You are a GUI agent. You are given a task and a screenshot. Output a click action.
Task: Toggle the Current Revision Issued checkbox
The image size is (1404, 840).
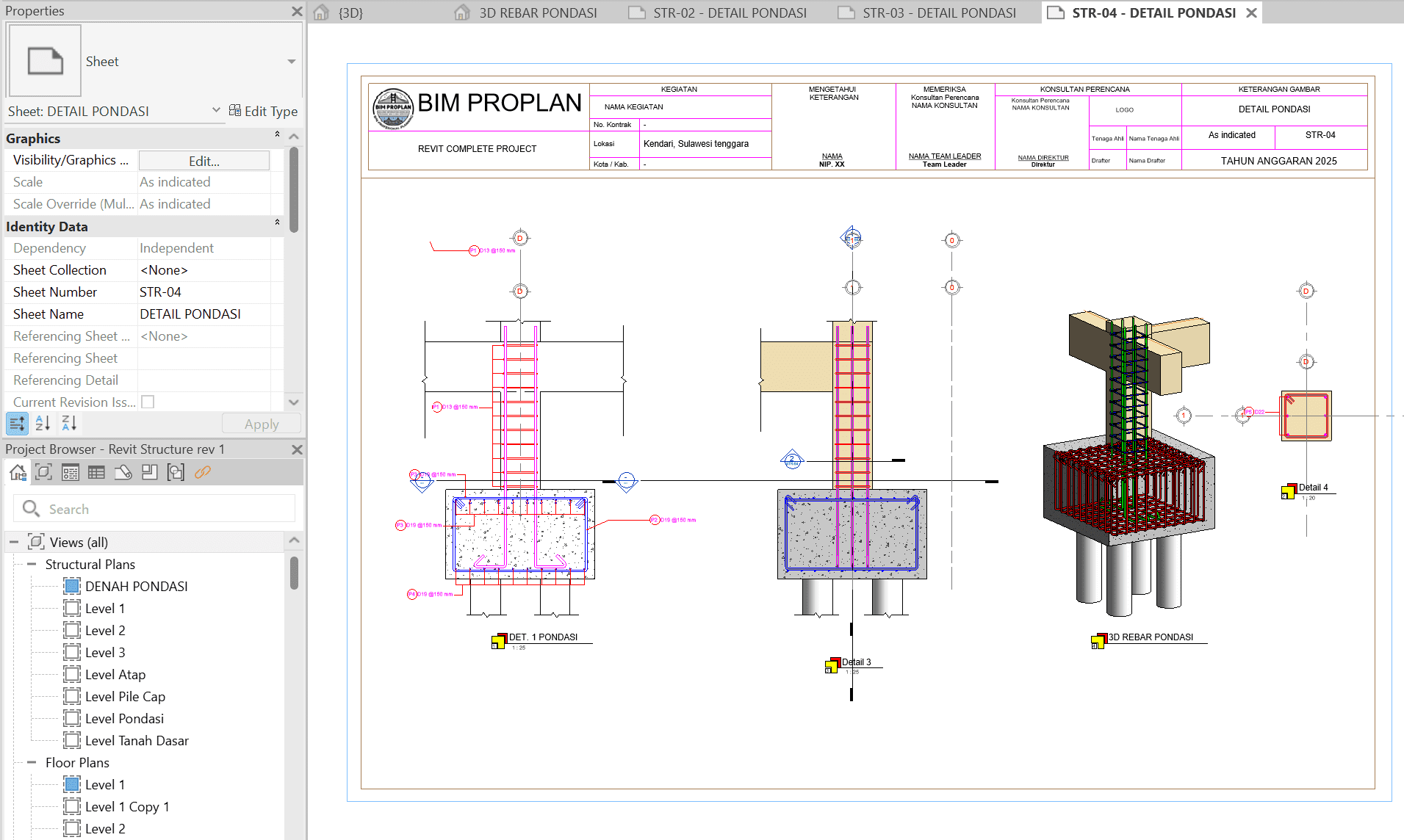click(x=148, y=402)
